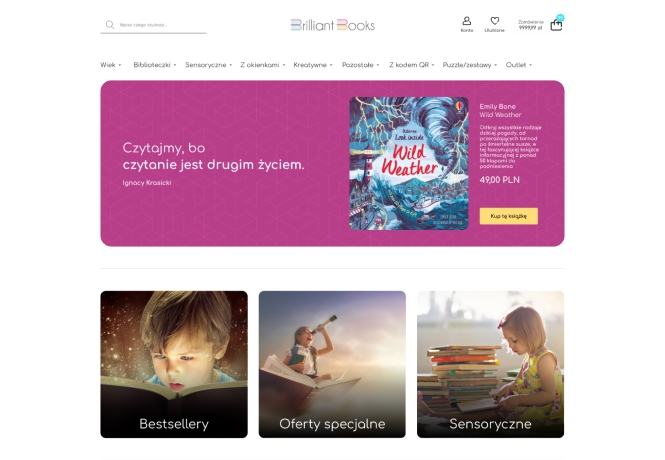
Task: Click the search magnifier icon
Action: [110, 25]
